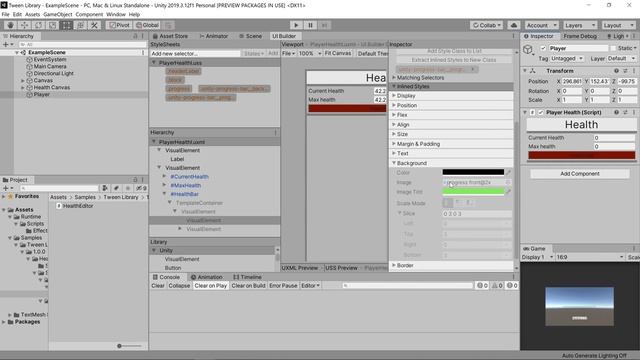
Task: Click the Add Component button
Action: point(580,173)
